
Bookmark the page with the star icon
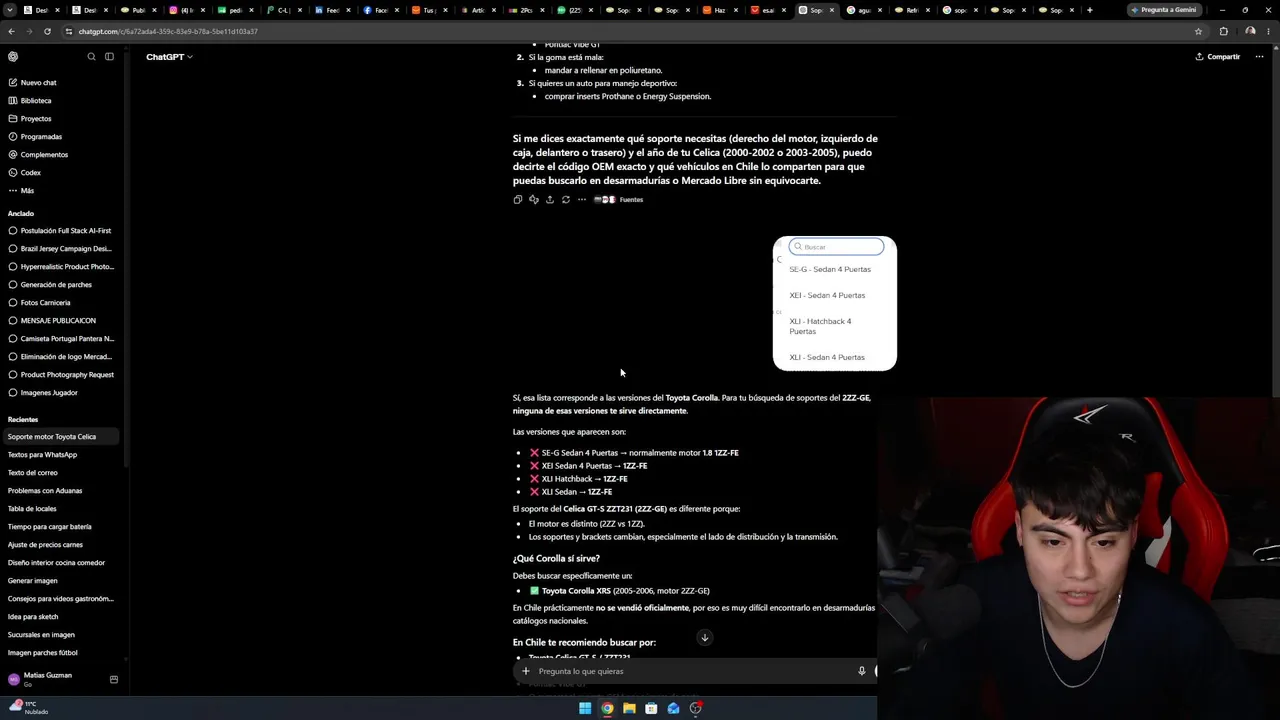(x=1198, y=31)
